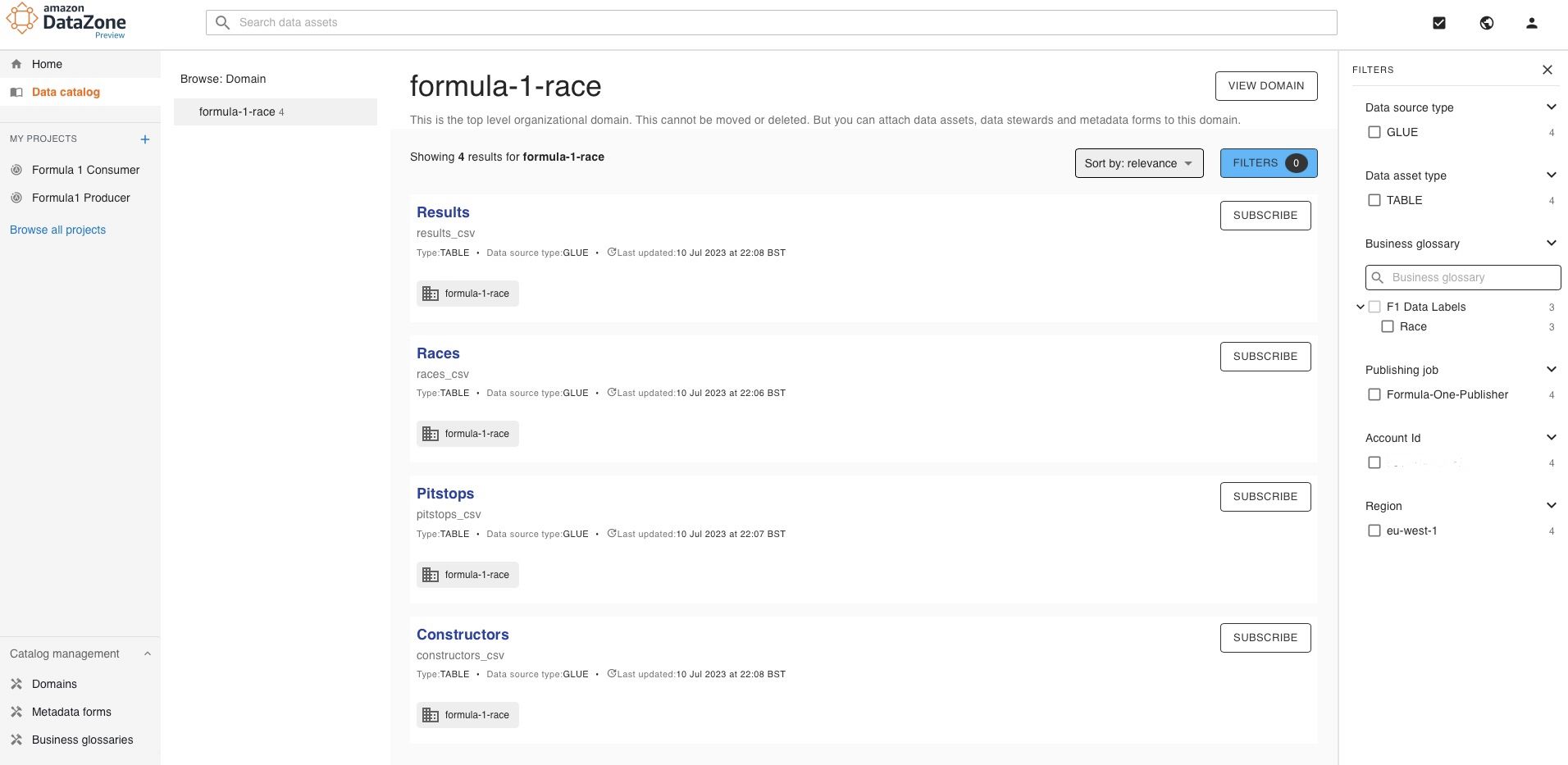This screenshot has width=1568, height=765.
Task: Open Business glossaries in sidebar
Action: tap(80, 740)
